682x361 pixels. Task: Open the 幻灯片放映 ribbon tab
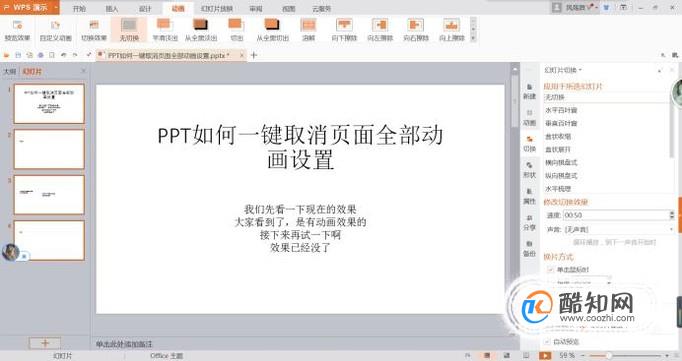point(217,8)
